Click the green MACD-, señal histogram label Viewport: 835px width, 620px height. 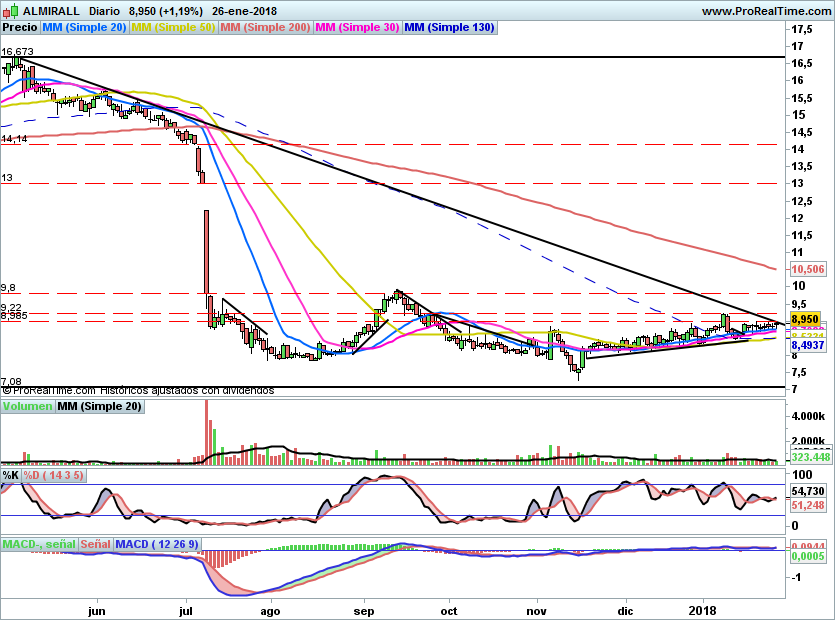[x=39, y=544]
